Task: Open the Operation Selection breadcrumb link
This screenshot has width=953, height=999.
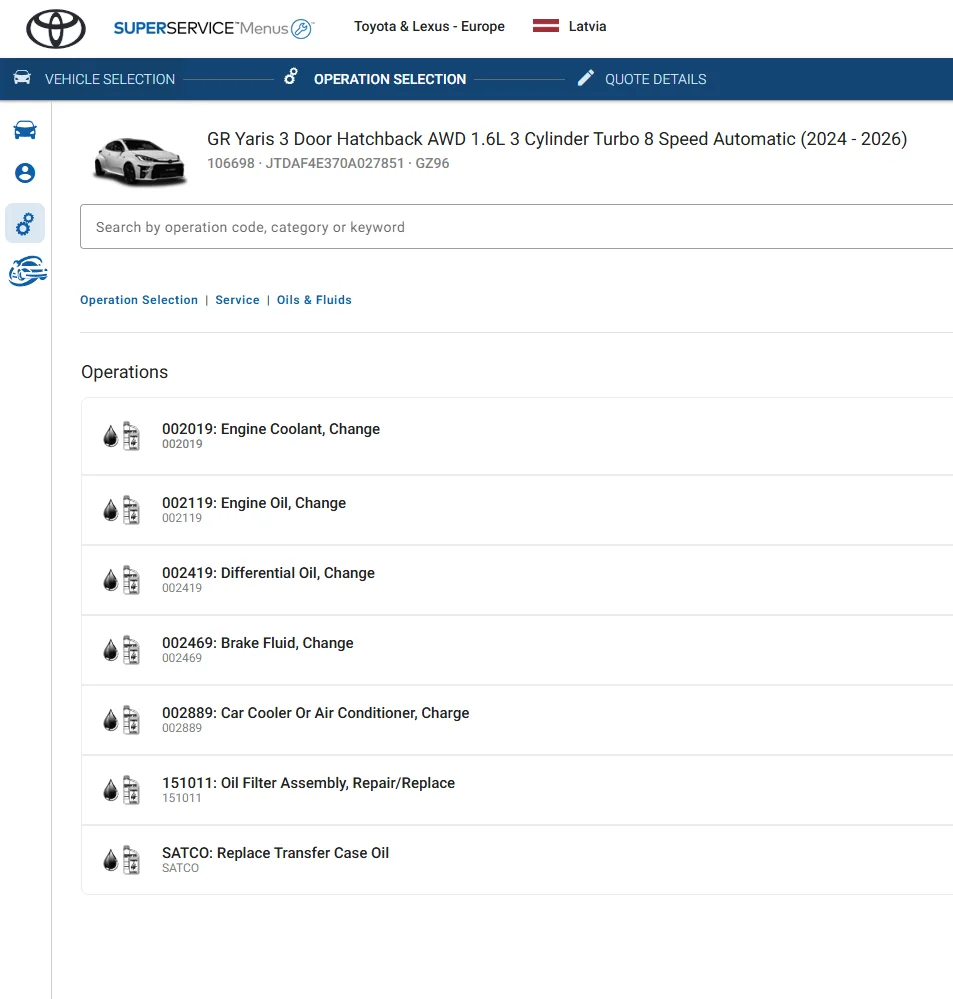Action: (139, 300)
